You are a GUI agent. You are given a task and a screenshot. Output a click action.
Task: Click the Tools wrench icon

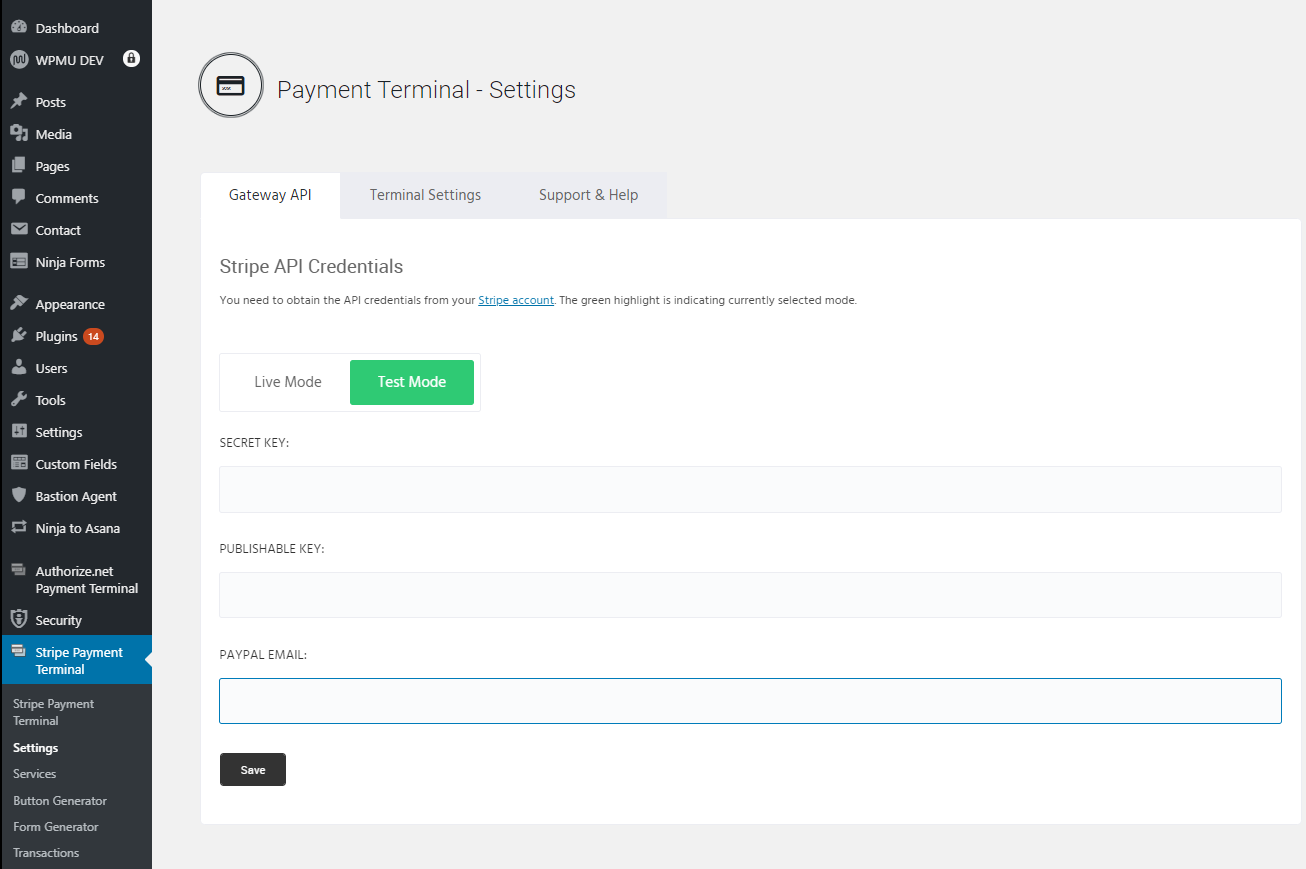coord(18,400)
